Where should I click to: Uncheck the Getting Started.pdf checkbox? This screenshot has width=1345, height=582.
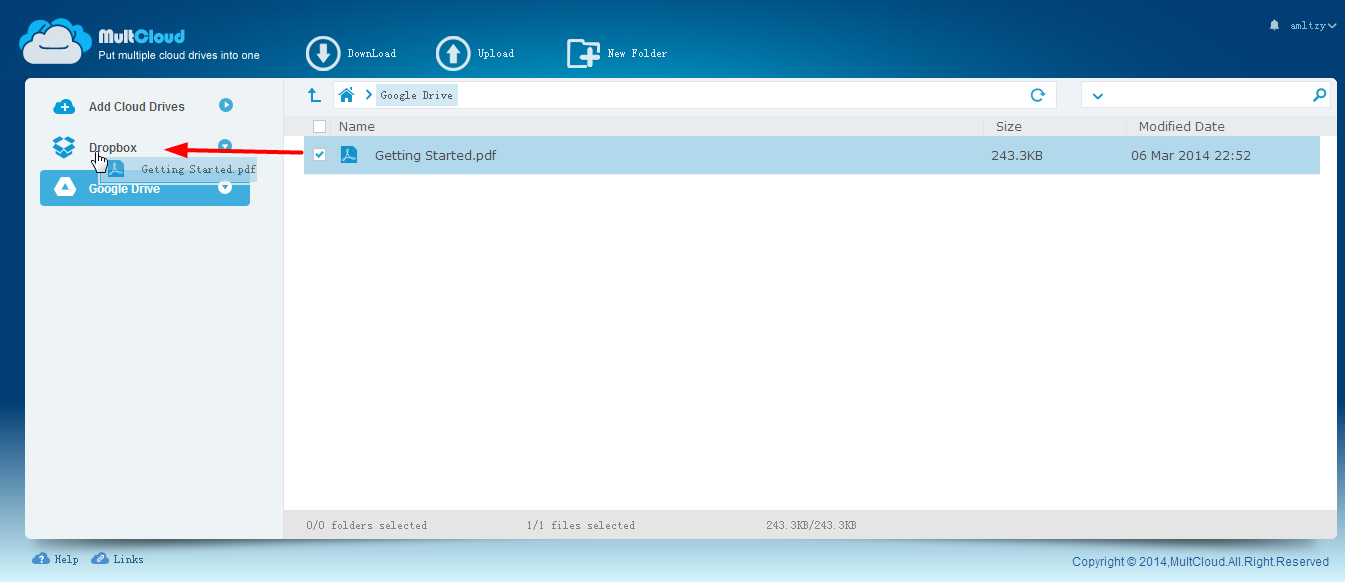319,155
